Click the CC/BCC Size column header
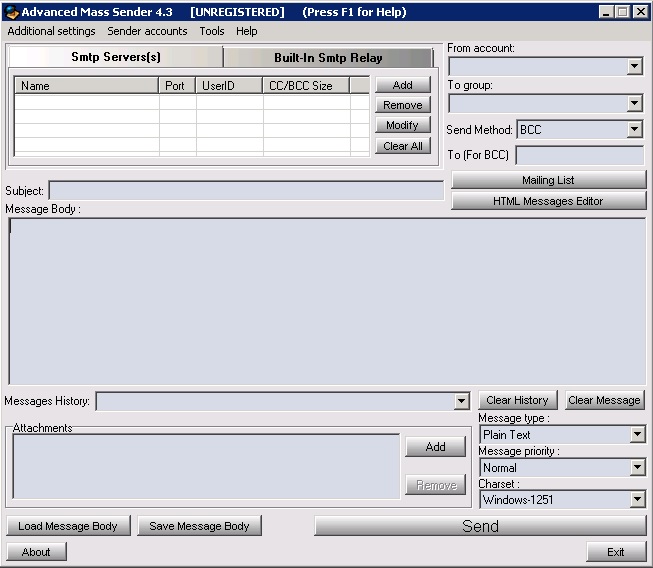Screen dimensions: 653x568 click(x=307, y=85)
